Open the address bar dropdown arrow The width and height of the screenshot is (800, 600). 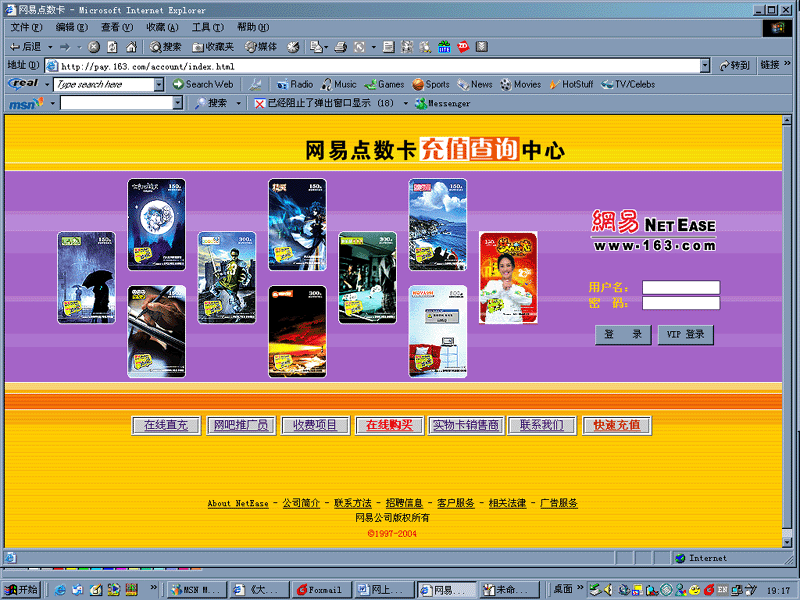click(x=705, y=65)
